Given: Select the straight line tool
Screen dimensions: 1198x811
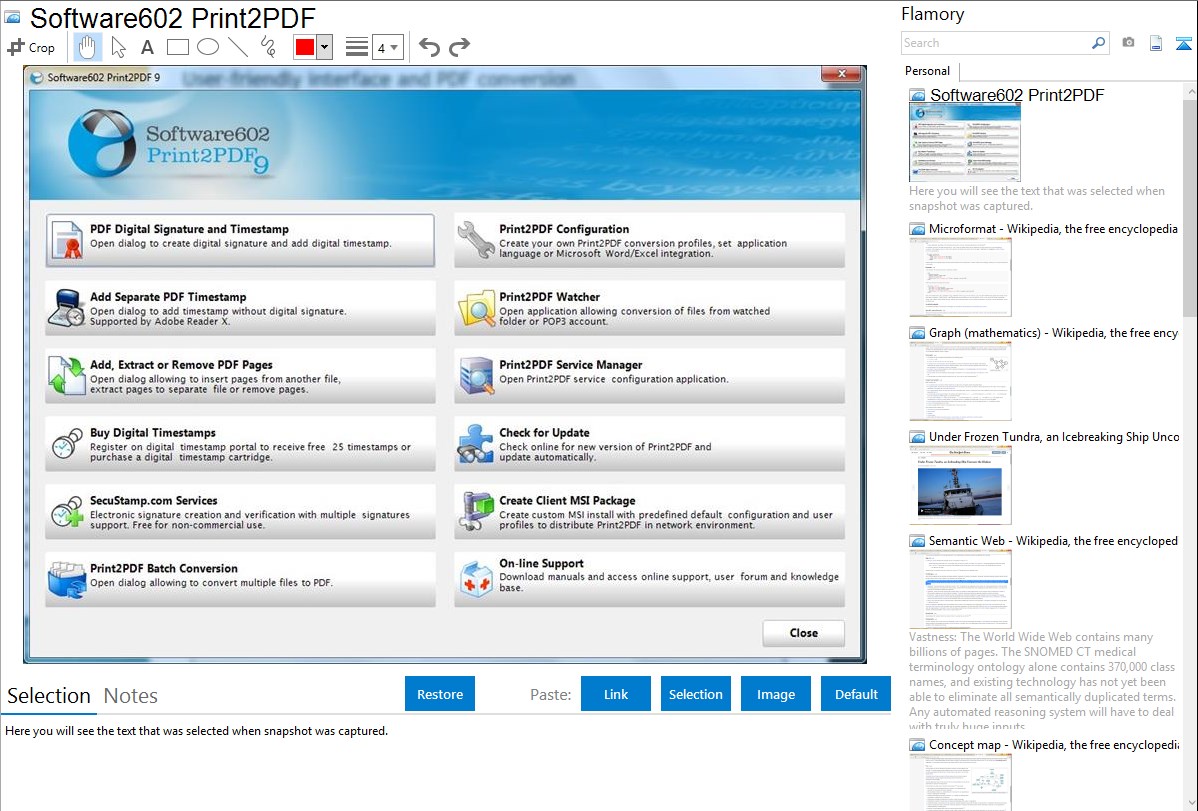Looking at the screenshot, I should [x=238, y=47].
